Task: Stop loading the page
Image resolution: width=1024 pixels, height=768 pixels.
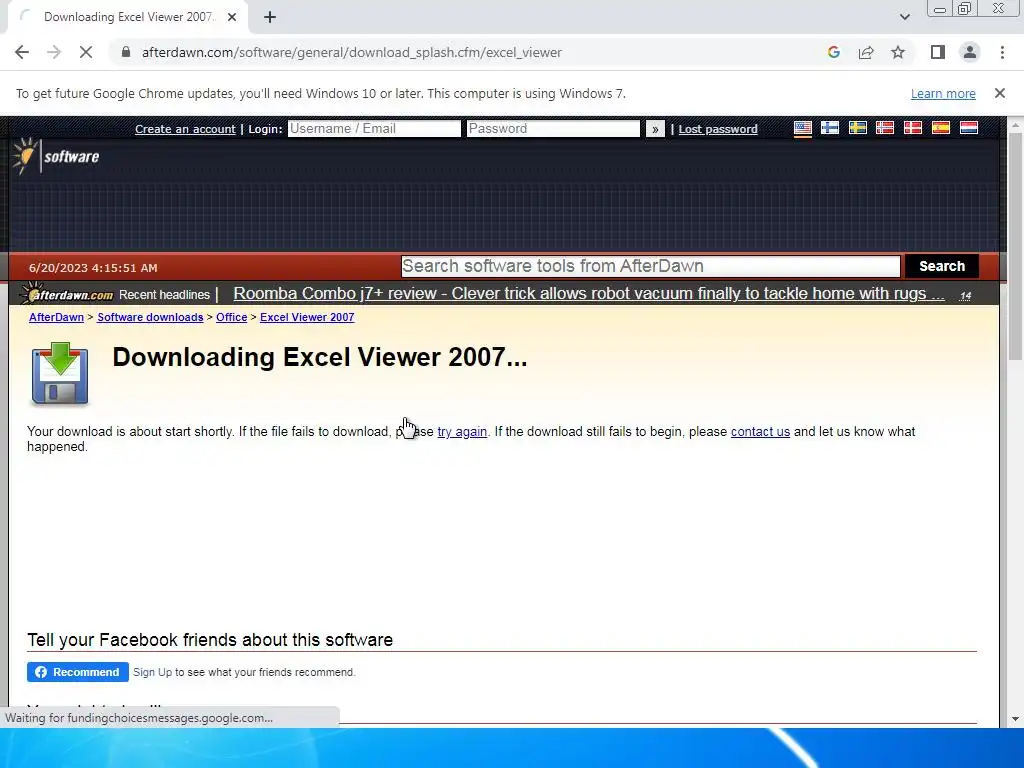Action: pyautogui.click(x=86, y=52)
